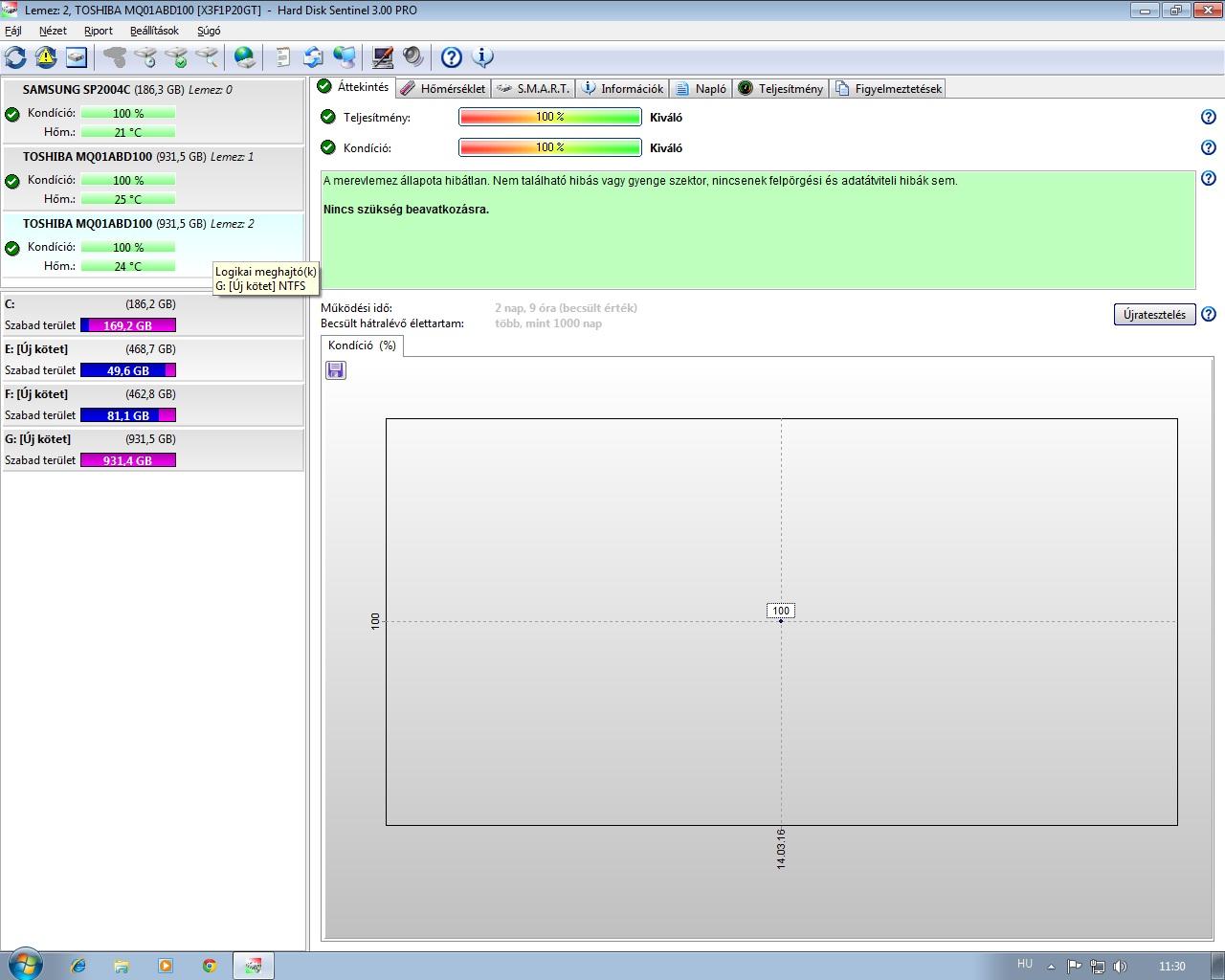Select the F: [Új kötet] drive entry
The image size is (1225, 980).
[153, 405]
